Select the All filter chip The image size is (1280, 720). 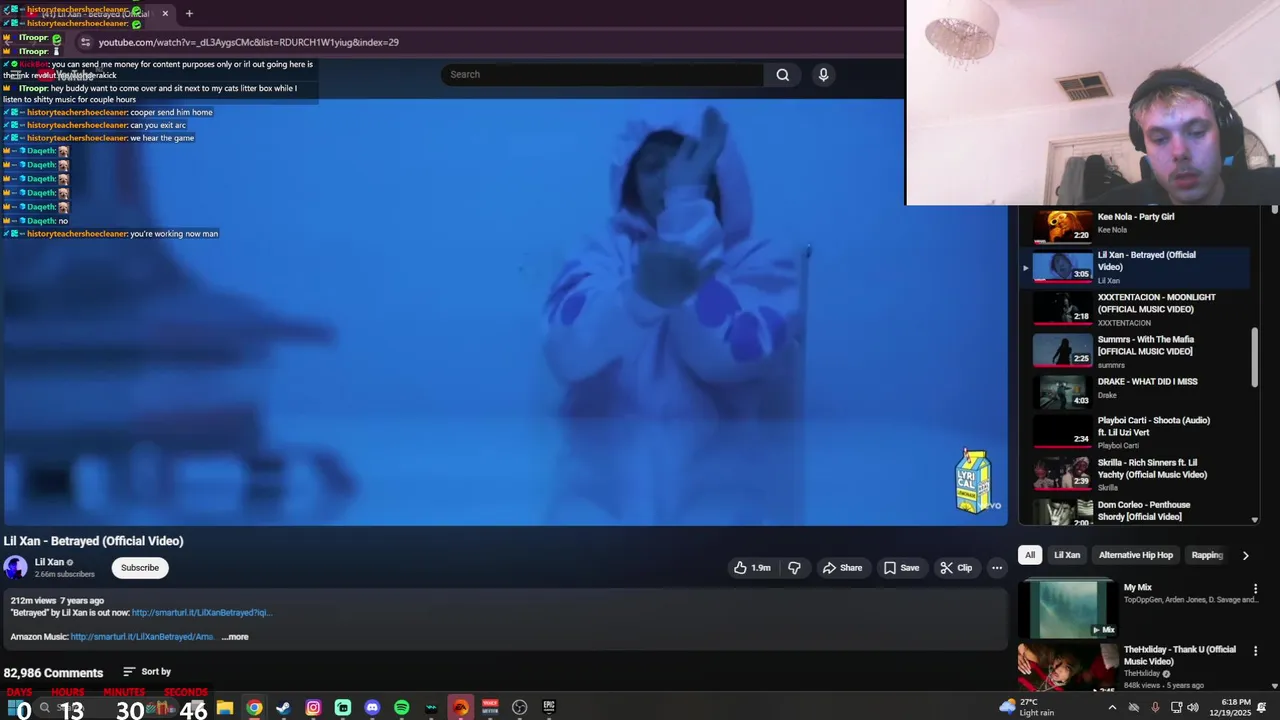tap(1030, 555)
